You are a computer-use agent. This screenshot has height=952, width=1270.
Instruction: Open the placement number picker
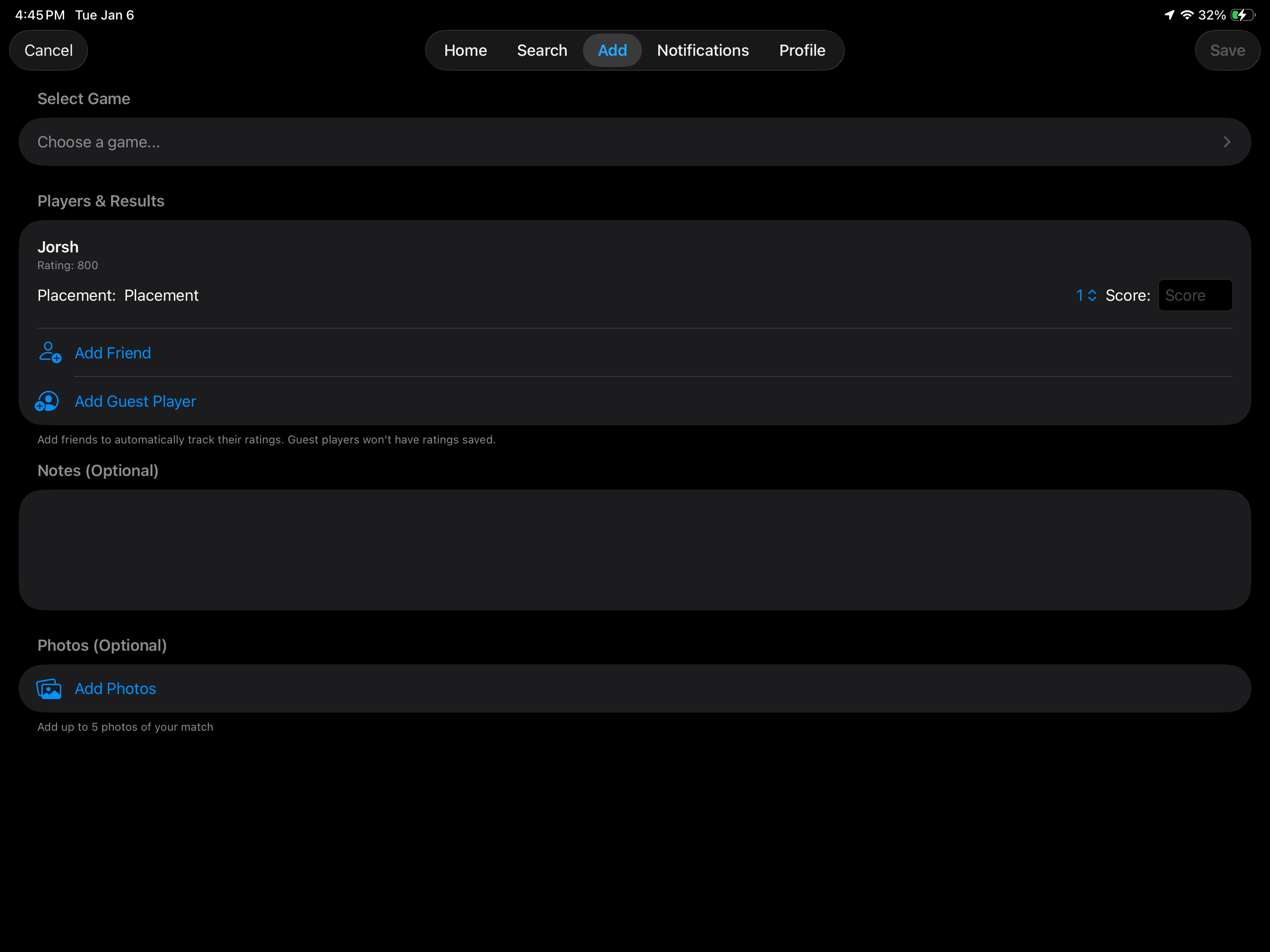point(1086,295)
